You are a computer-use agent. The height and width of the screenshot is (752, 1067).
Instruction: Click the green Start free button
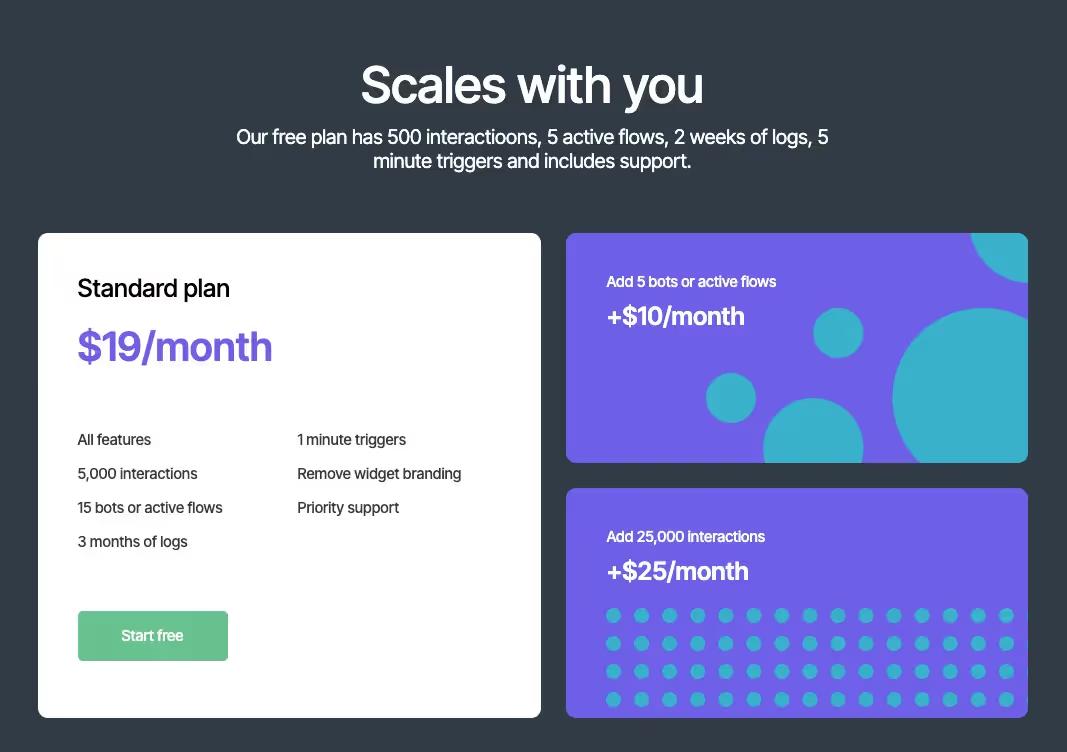coord(152,636)
